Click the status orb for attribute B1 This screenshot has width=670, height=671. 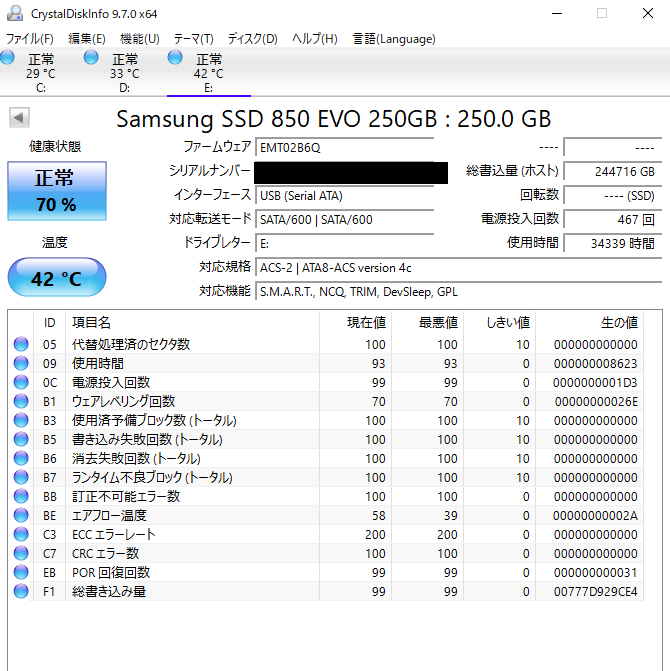coord(21,401)
